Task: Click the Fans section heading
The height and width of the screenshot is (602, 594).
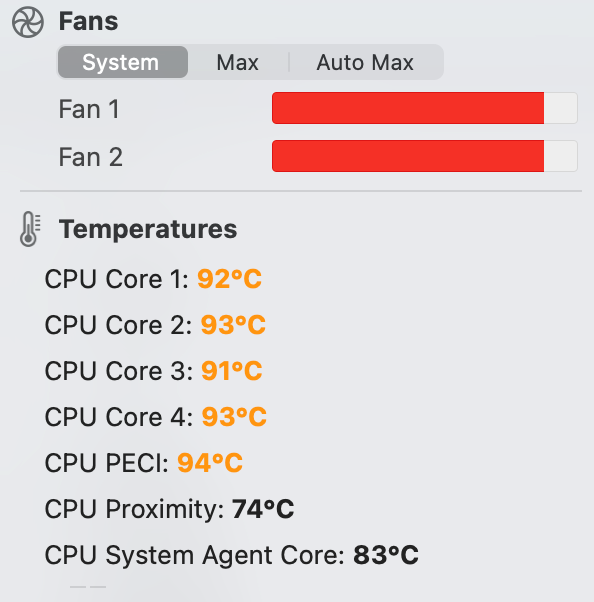Action: click(x=88, y=21)
